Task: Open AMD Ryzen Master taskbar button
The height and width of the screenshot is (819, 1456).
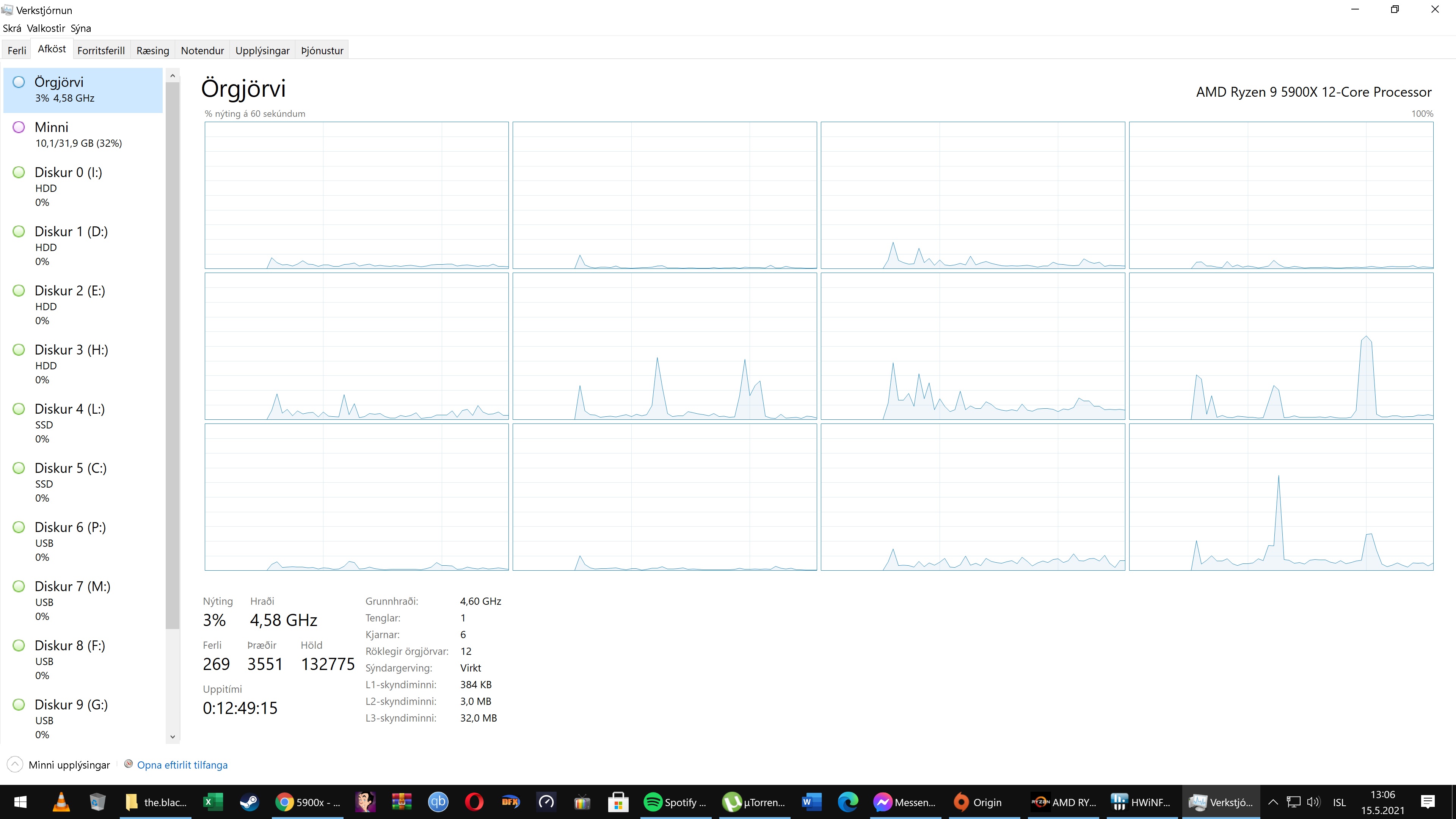Action: pyautogui.click(x=1063, y=802)
